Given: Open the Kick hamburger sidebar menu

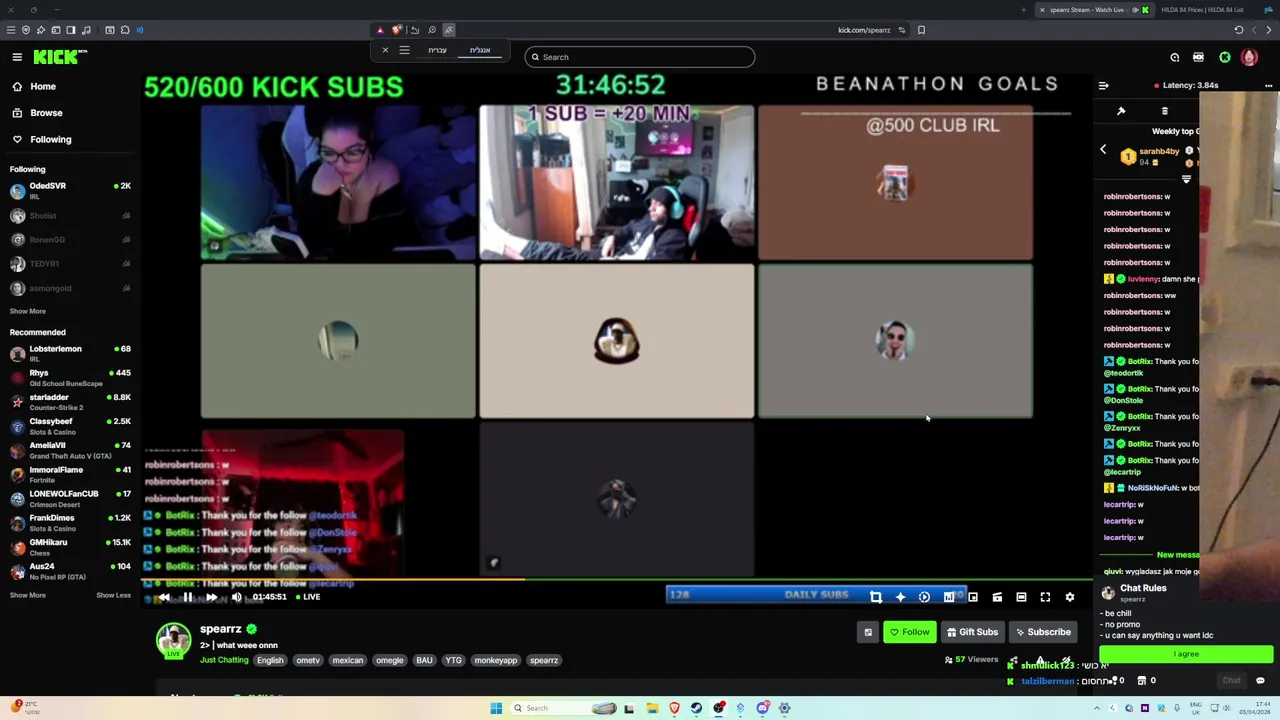Looking at the screenshot, I should [x=17, y=57].
